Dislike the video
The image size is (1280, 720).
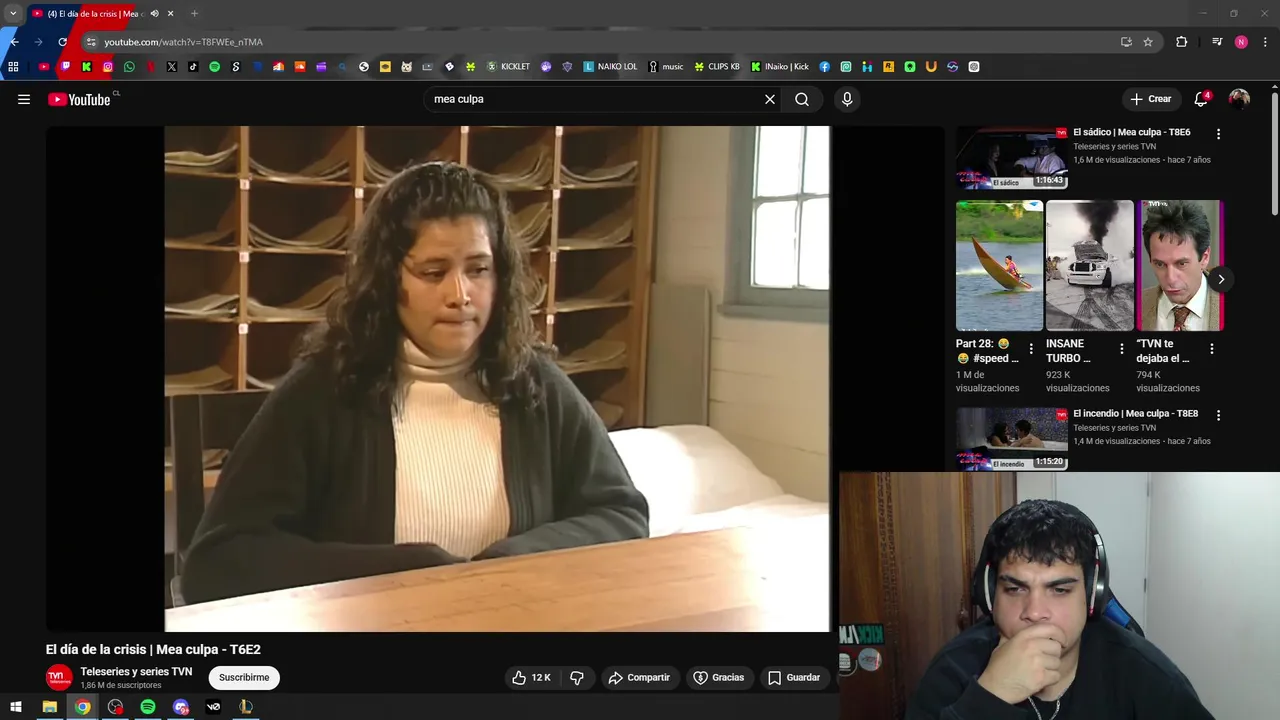coord(577,677)
